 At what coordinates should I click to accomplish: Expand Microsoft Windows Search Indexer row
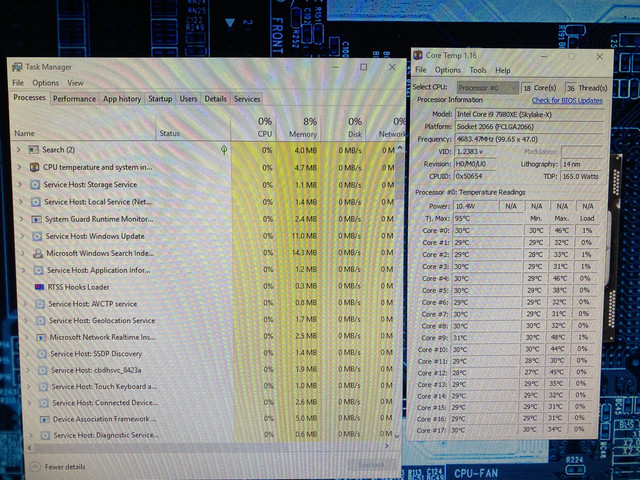pyautogui.click(x=23, y=253)
